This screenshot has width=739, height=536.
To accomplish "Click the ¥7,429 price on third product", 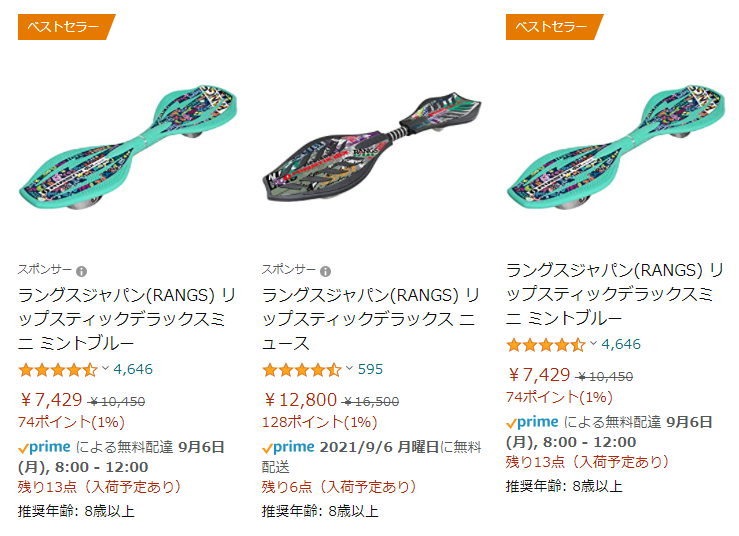I will point(540,376).
